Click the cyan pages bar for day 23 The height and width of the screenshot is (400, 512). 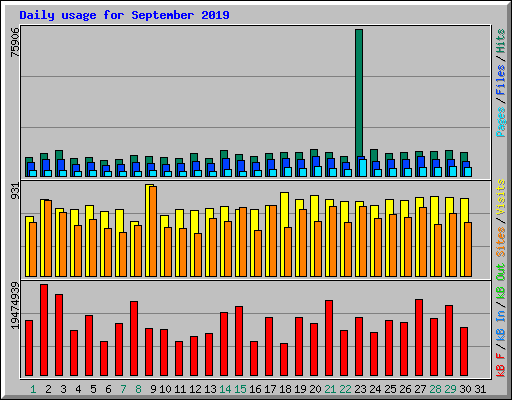click(x=363, y=168)
